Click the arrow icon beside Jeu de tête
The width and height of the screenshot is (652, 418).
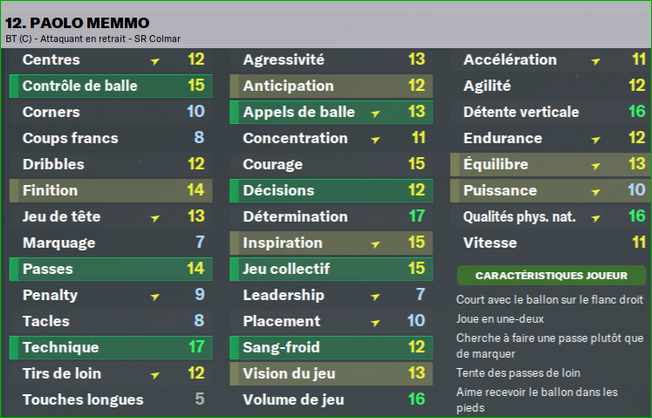[155, 218]
